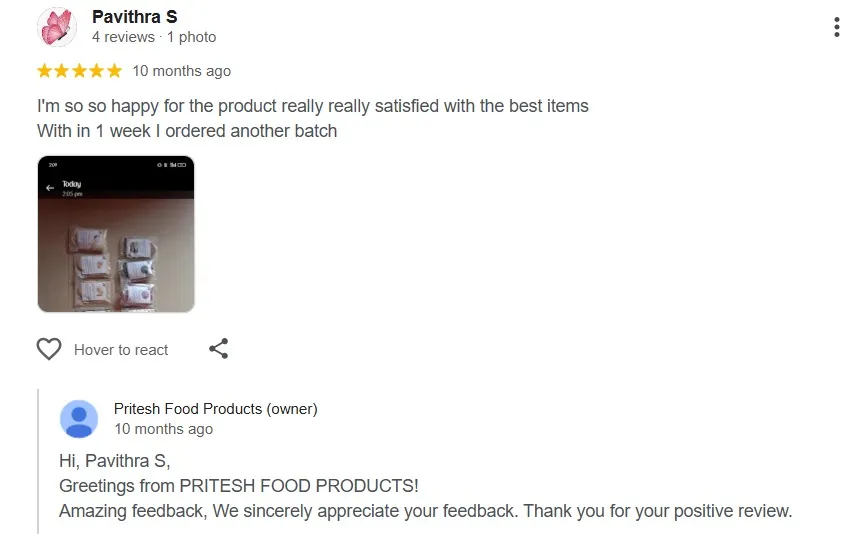Image resolution: width=853 pixels, height=550 pixels.
Task: Click the first yellow rating star
Action: [45, 71]
